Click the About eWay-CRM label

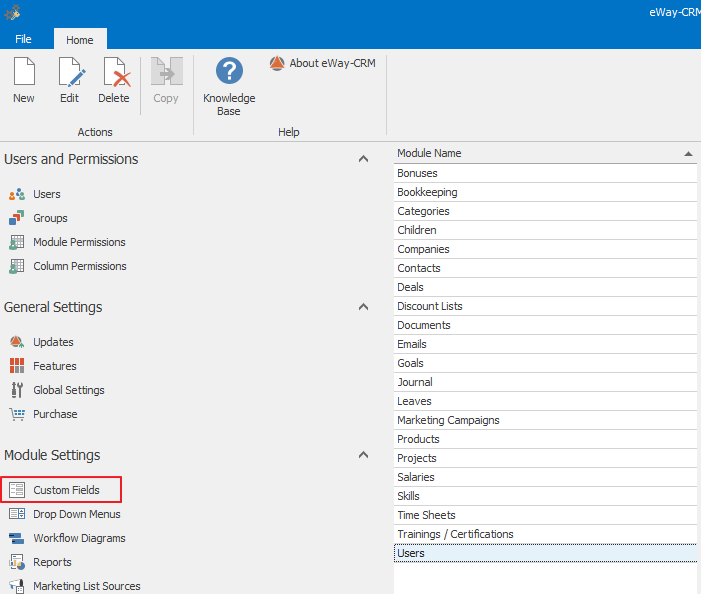[x=333, y=63]
